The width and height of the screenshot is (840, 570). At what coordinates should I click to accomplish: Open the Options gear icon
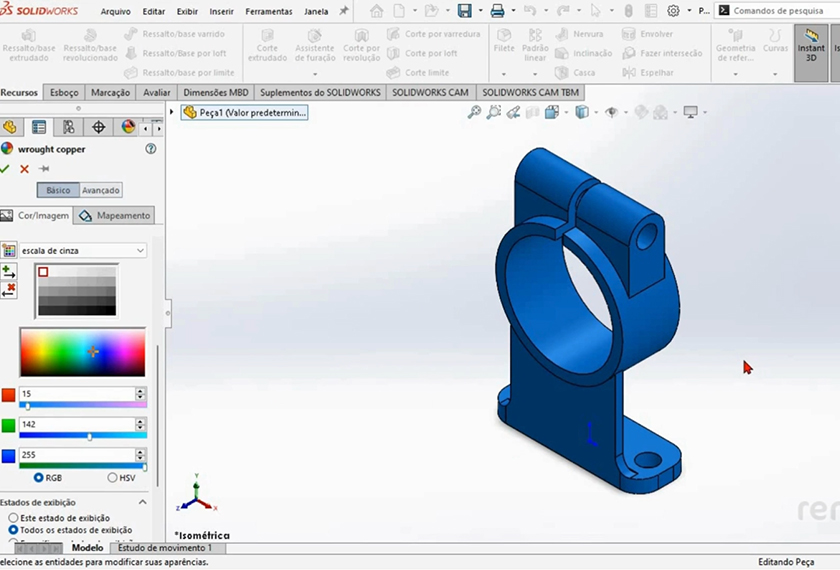click(673, 11)
